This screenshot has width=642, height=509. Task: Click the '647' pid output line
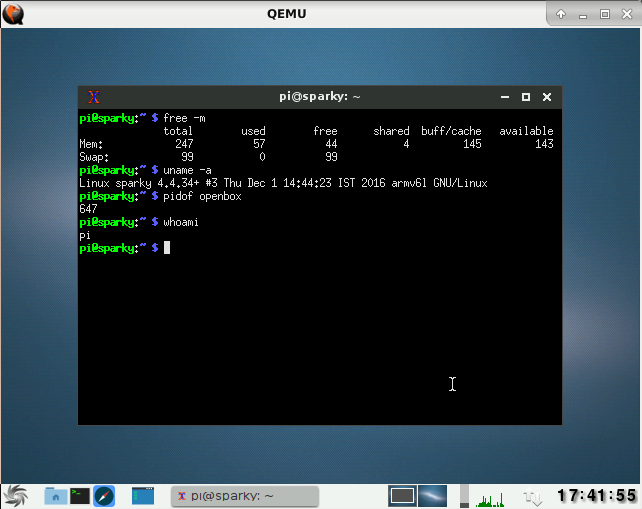point(88,209)
